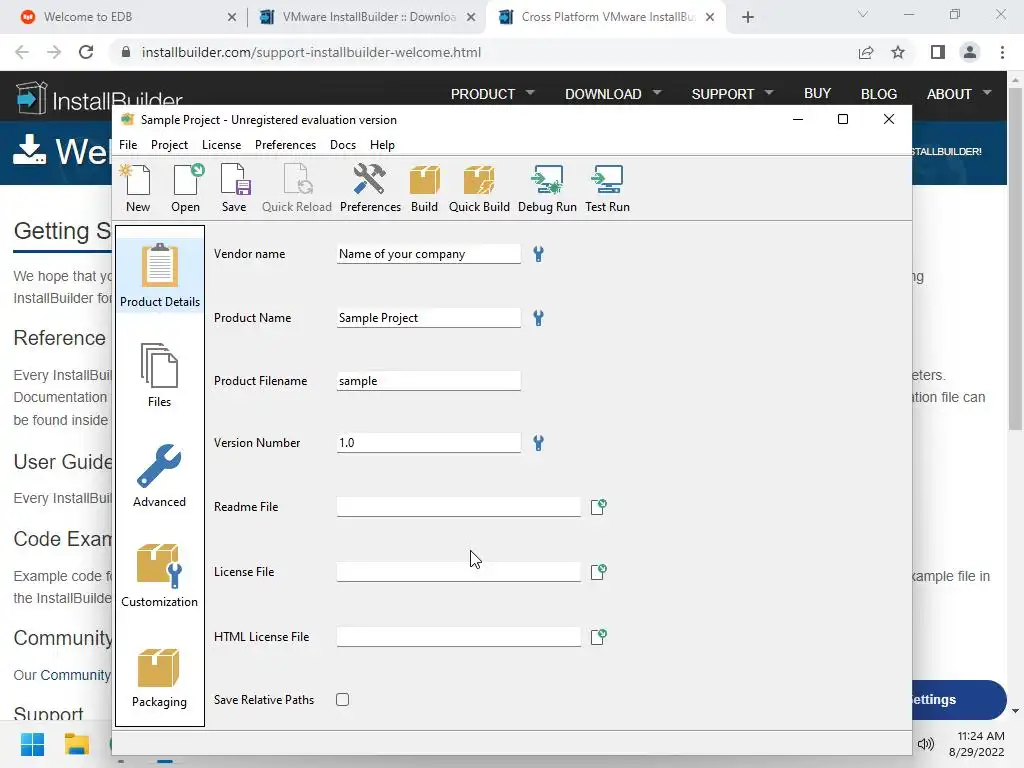Open the File menu

pyautogui.click(x=128, y=145)
